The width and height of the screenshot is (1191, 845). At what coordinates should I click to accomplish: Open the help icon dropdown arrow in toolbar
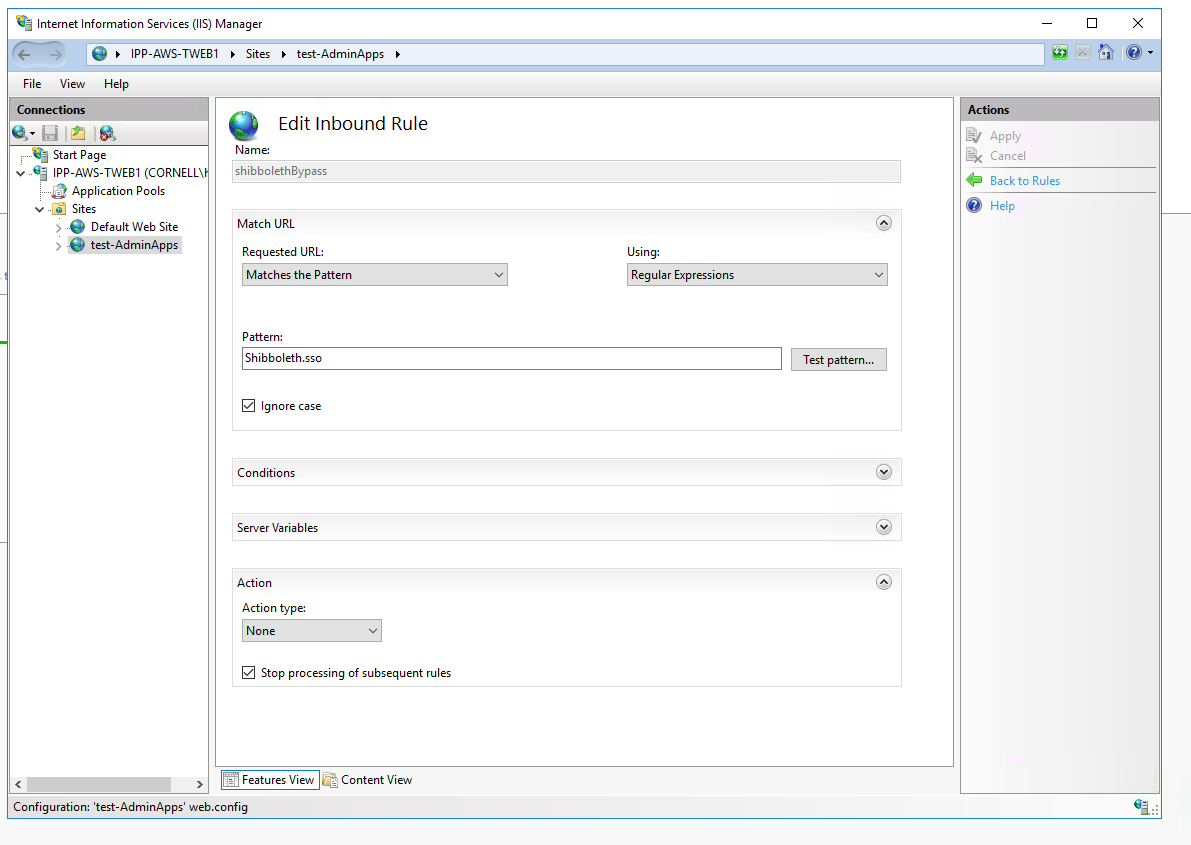coord(1150,52)
